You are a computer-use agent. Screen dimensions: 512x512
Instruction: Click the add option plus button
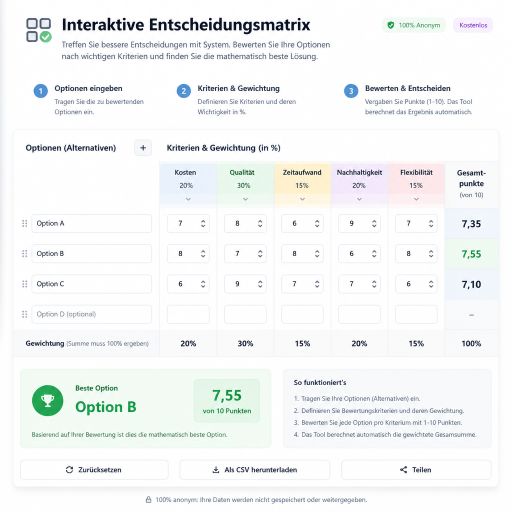[x=143, y=148]
